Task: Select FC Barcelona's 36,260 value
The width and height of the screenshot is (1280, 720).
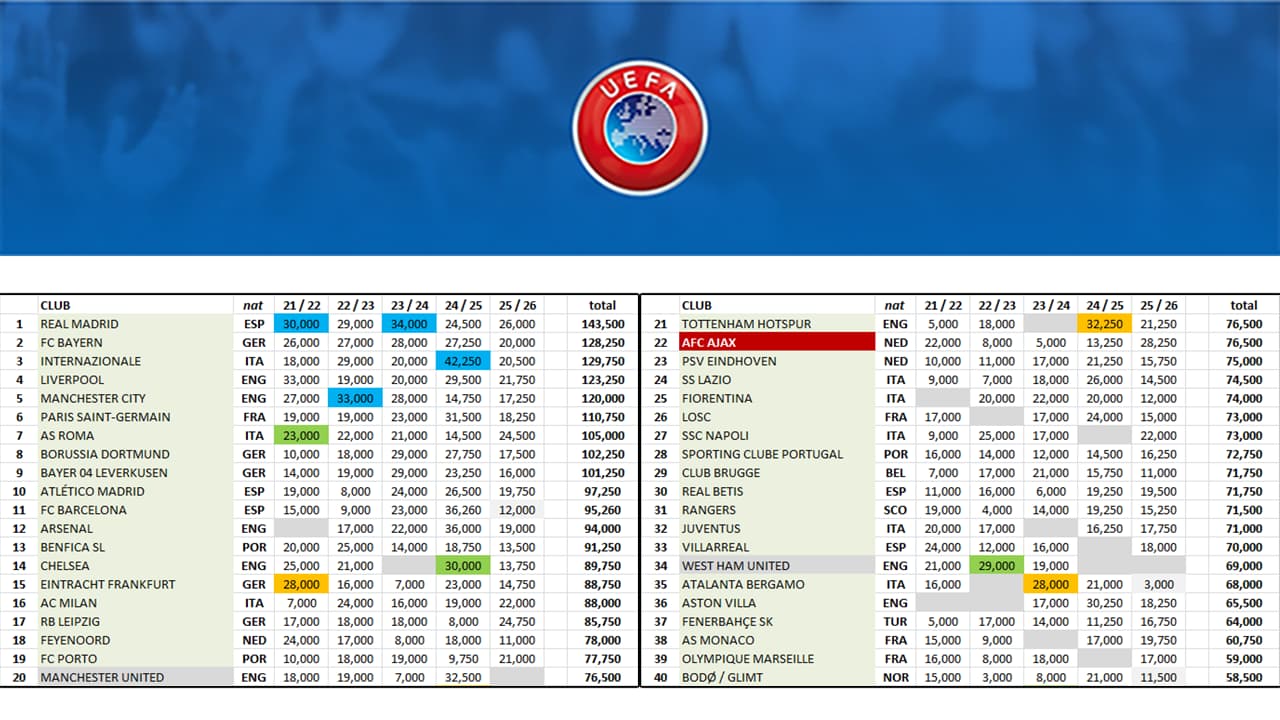Action: [463, 510]
